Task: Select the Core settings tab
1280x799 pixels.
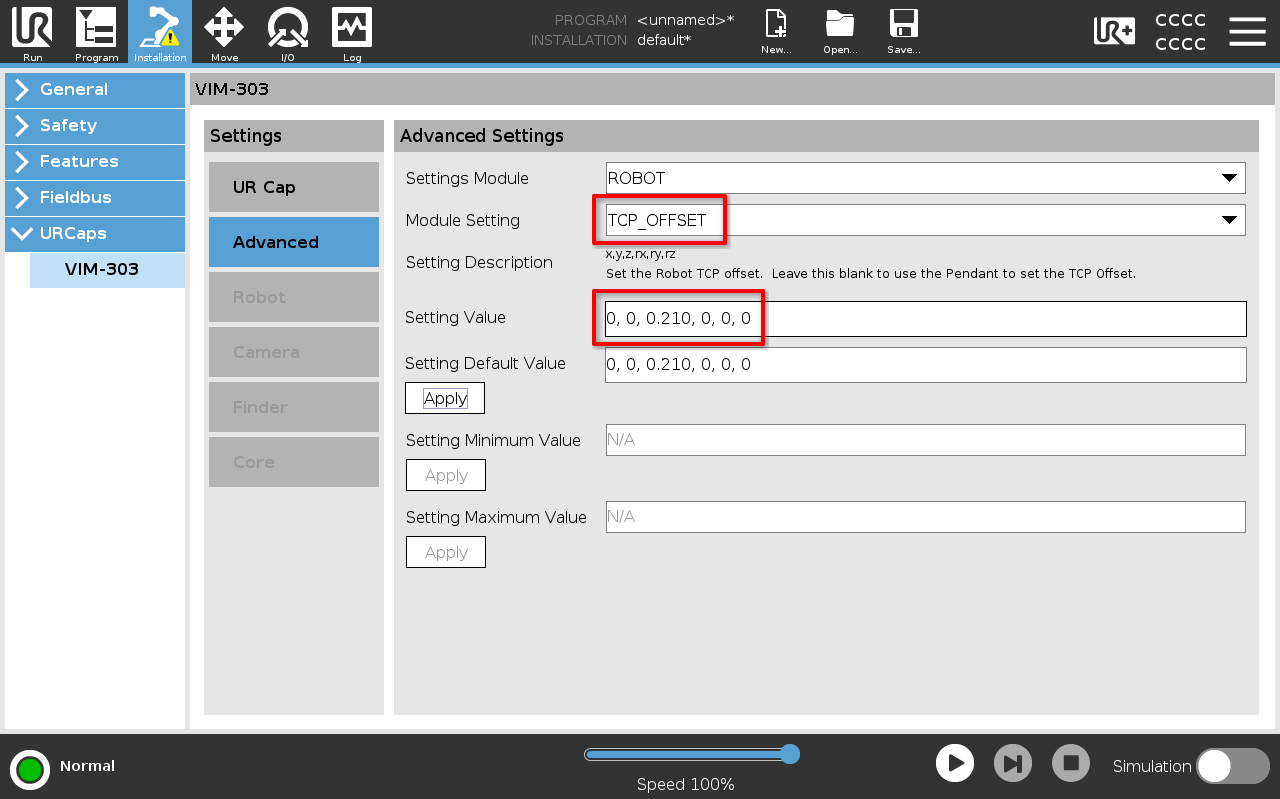Action: [x=294, y=462]
